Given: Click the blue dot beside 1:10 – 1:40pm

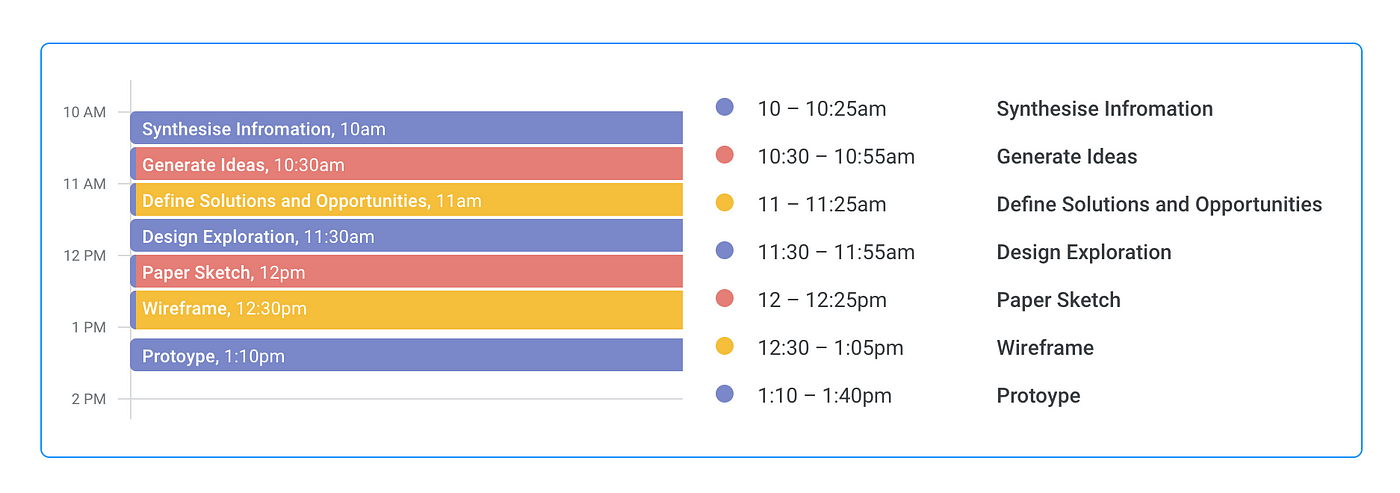Looking at the screenshot, I should [x=725, y=394].
